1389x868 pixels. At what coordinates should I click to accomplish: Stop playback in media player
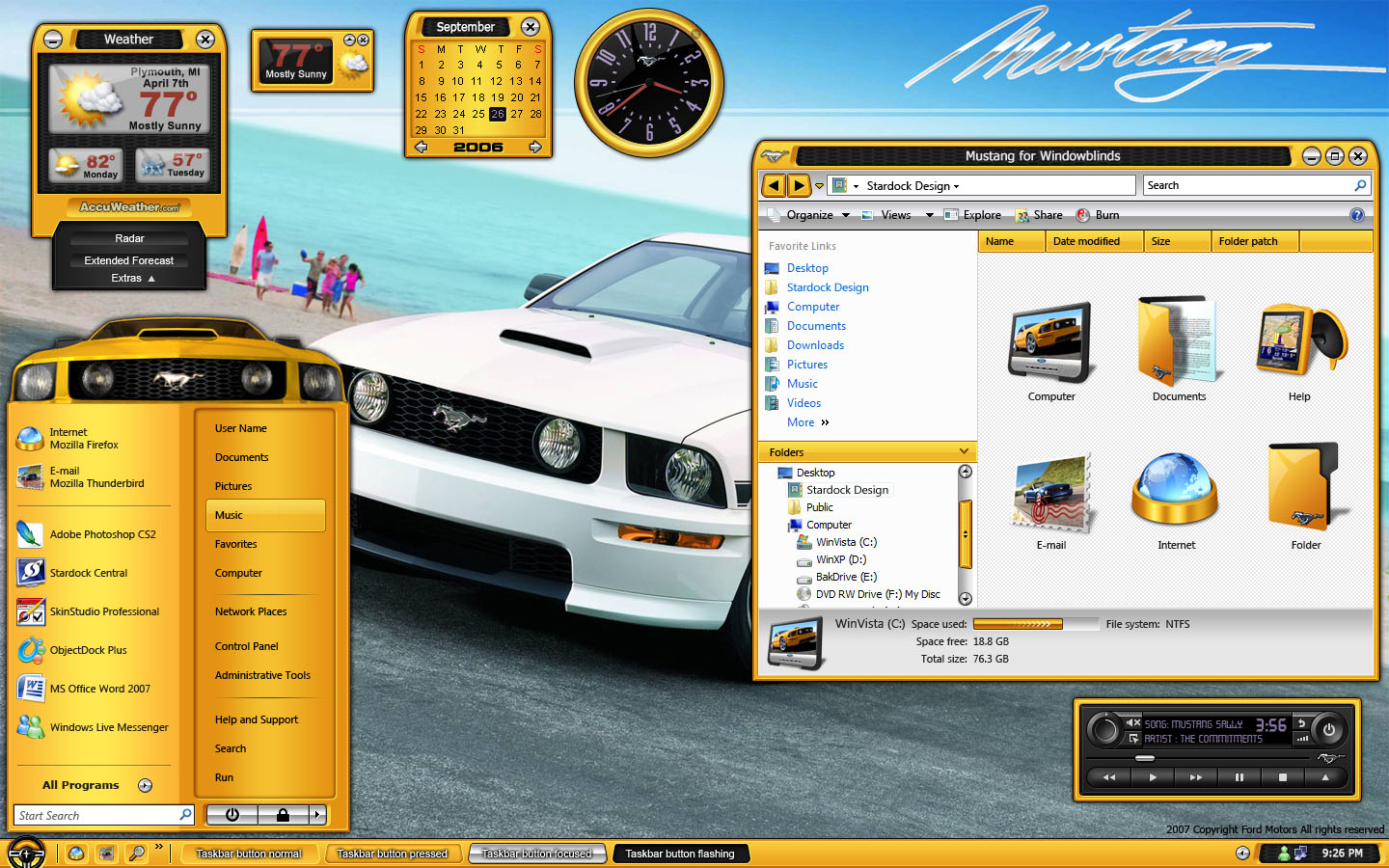click(1283, 777)
